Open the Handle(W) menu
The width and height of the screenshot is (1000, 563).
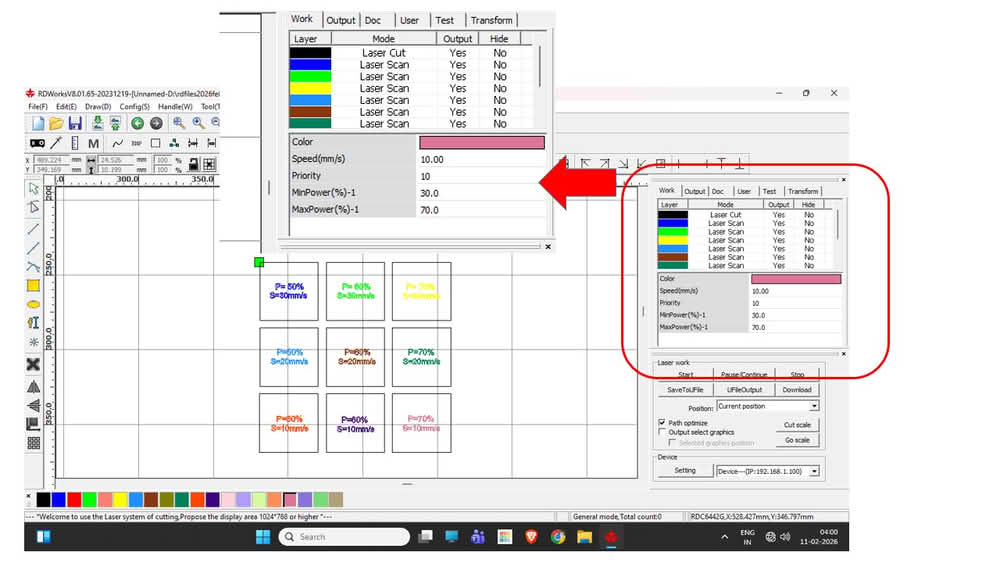175,106
